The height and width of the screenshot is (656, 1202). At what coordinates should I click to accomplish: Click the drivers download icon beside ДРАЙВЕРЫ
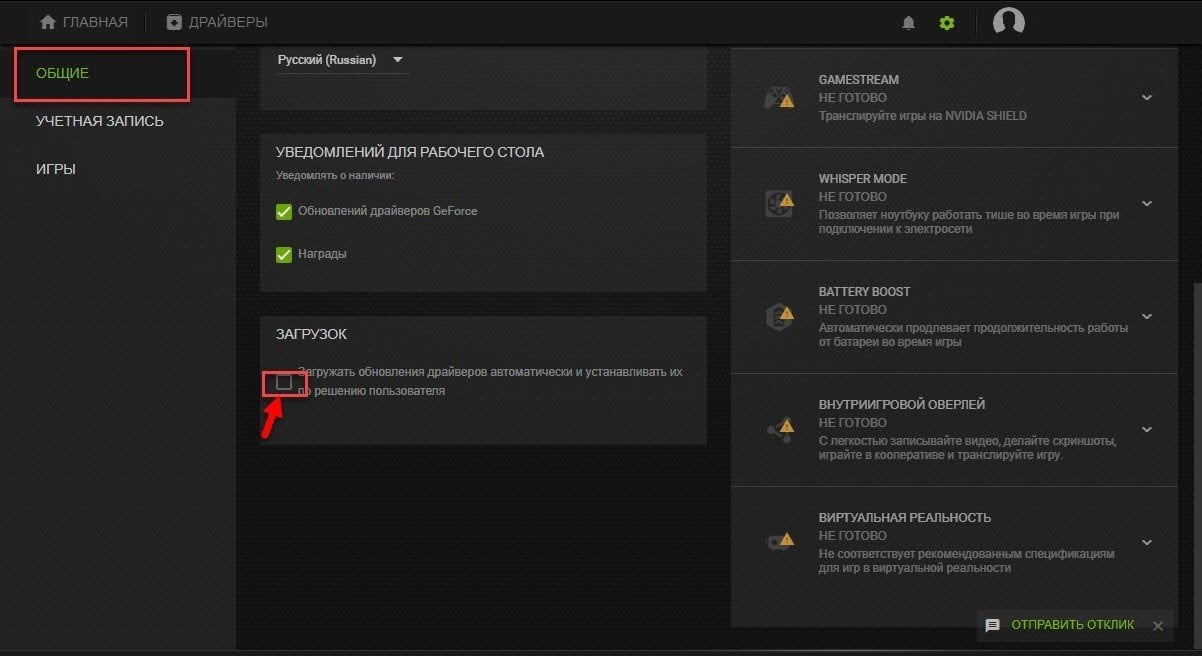[x=174, y=22]
